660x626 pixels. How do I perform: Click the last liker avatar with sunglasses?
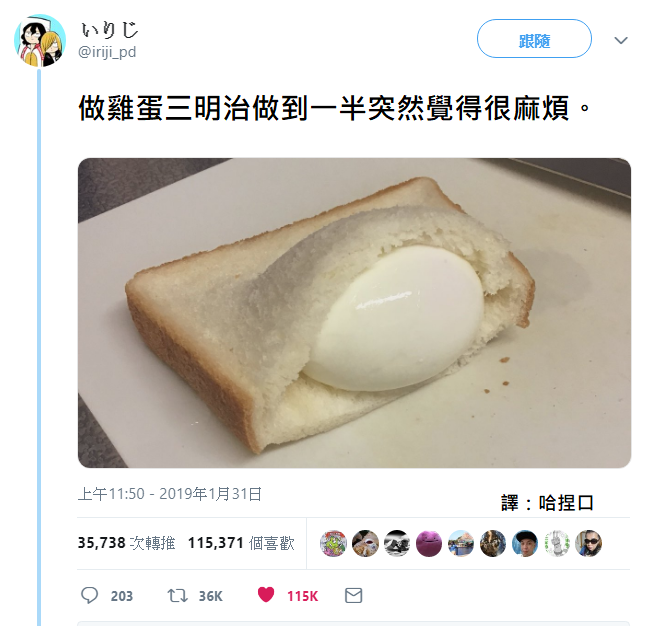[588, 543]
